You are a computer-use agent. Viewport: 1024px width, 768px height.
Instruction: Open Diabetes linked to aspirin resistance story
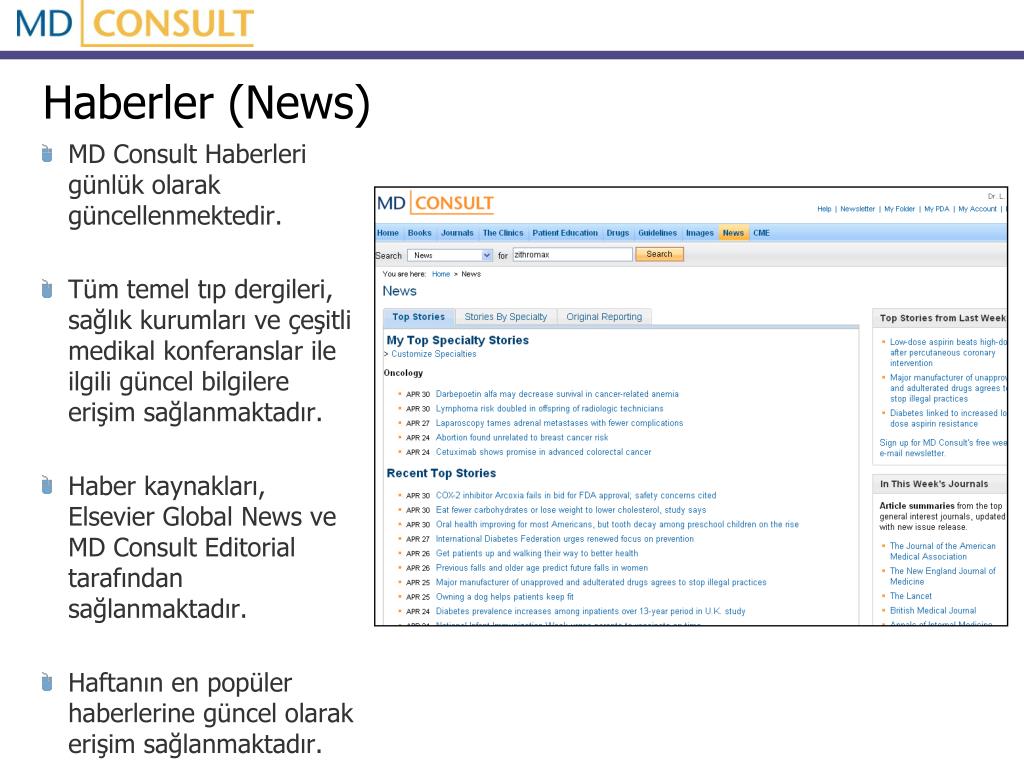coord(948,418)
